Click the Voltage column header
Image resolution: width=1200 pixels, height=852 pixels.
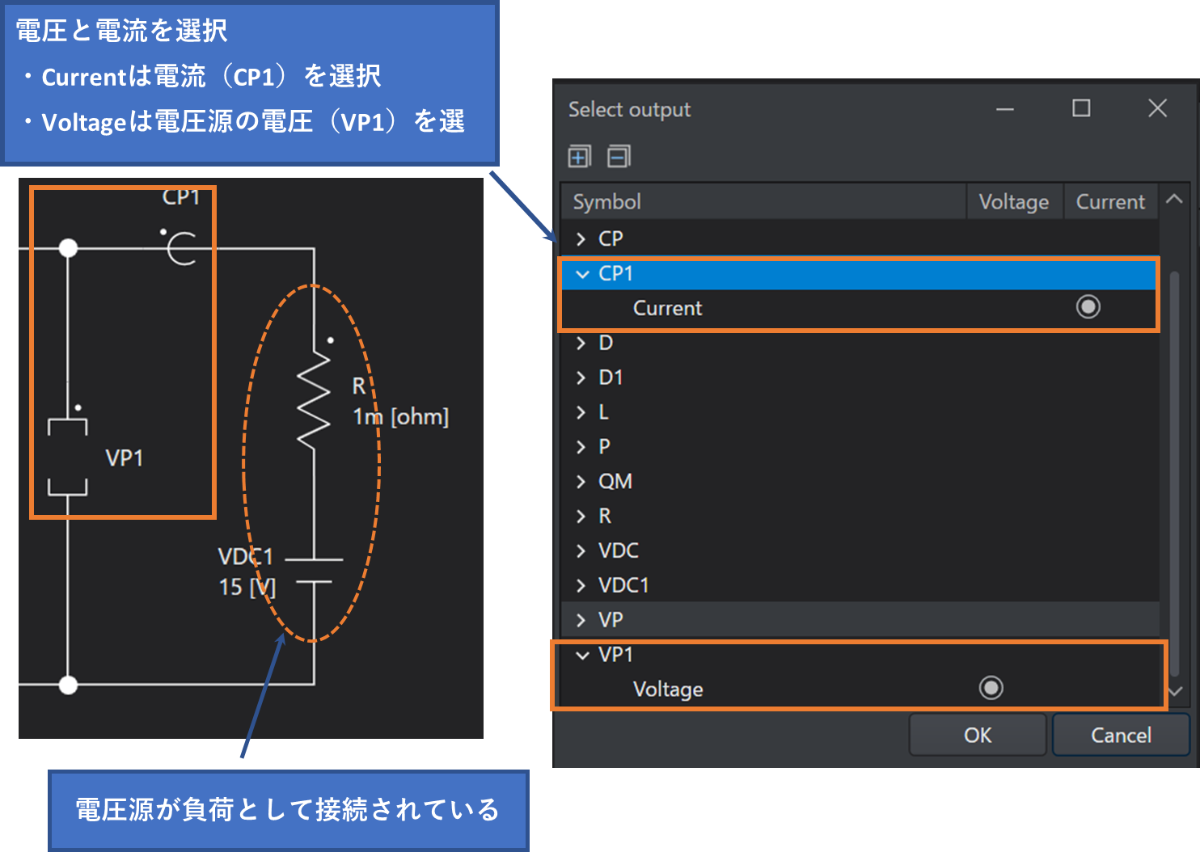click(x=1014, y=202)
